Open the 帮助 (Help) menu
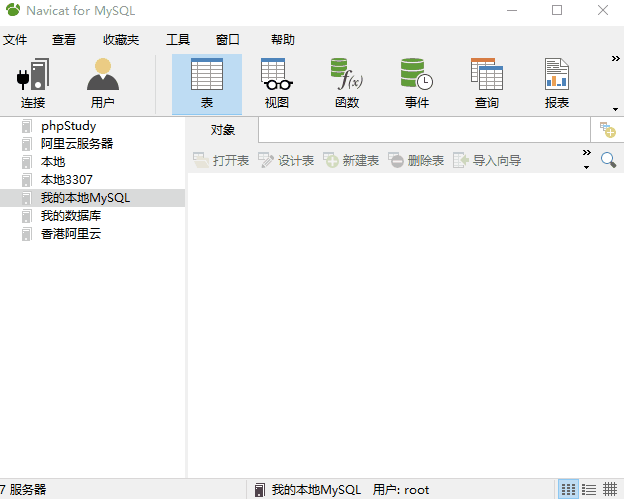624x499 pixels. pos(283,39)
